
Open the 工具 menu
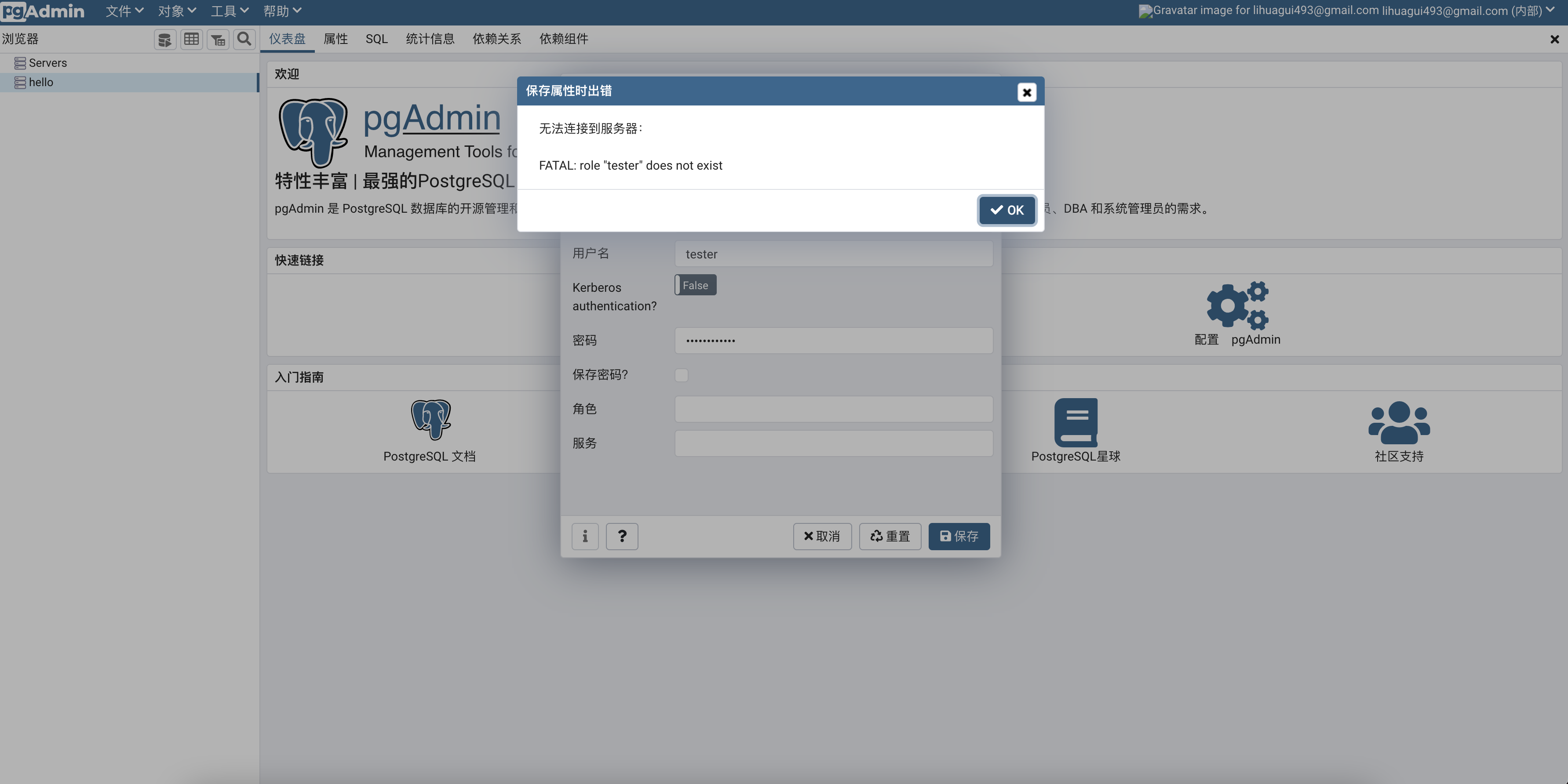[230, 11]
